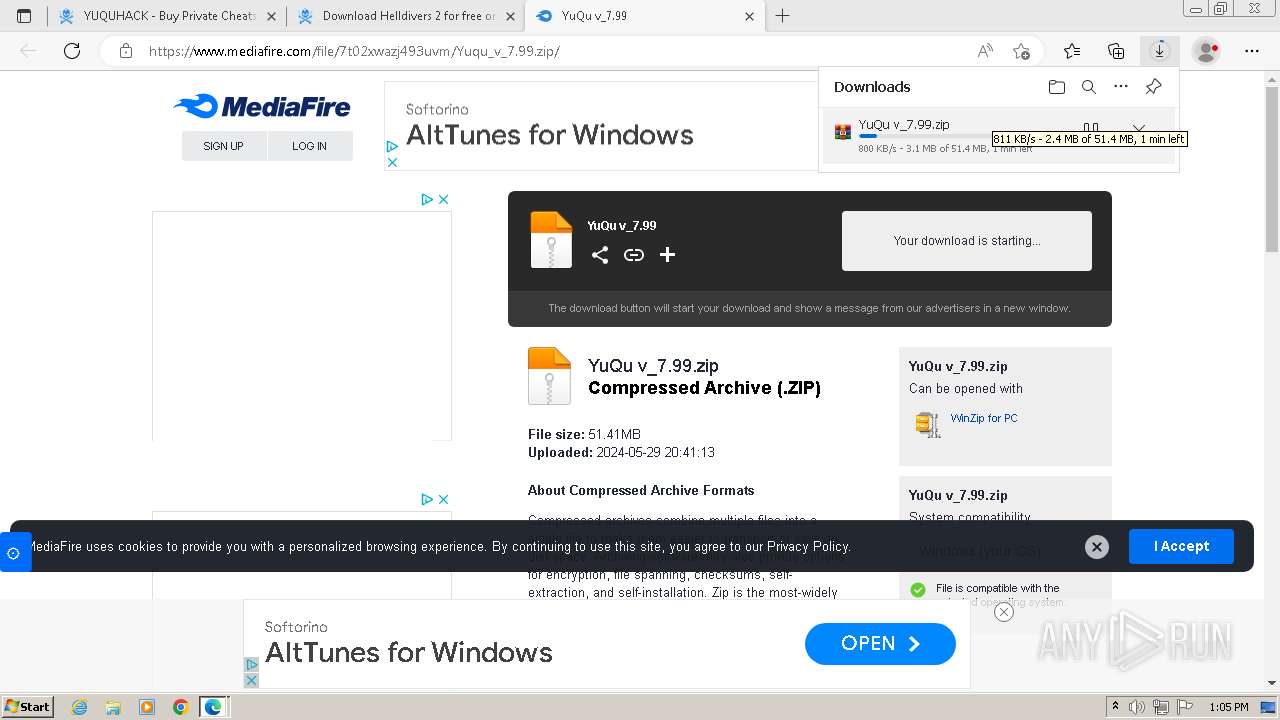
Task: Toggle the Downloads toolbar button
Action: click(x=1160, y=51)
